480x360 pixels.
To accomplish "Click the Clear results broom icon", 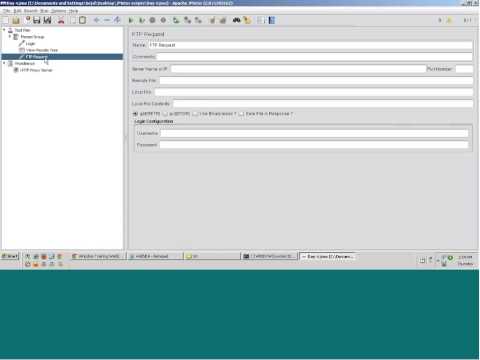I will point(212,20).
